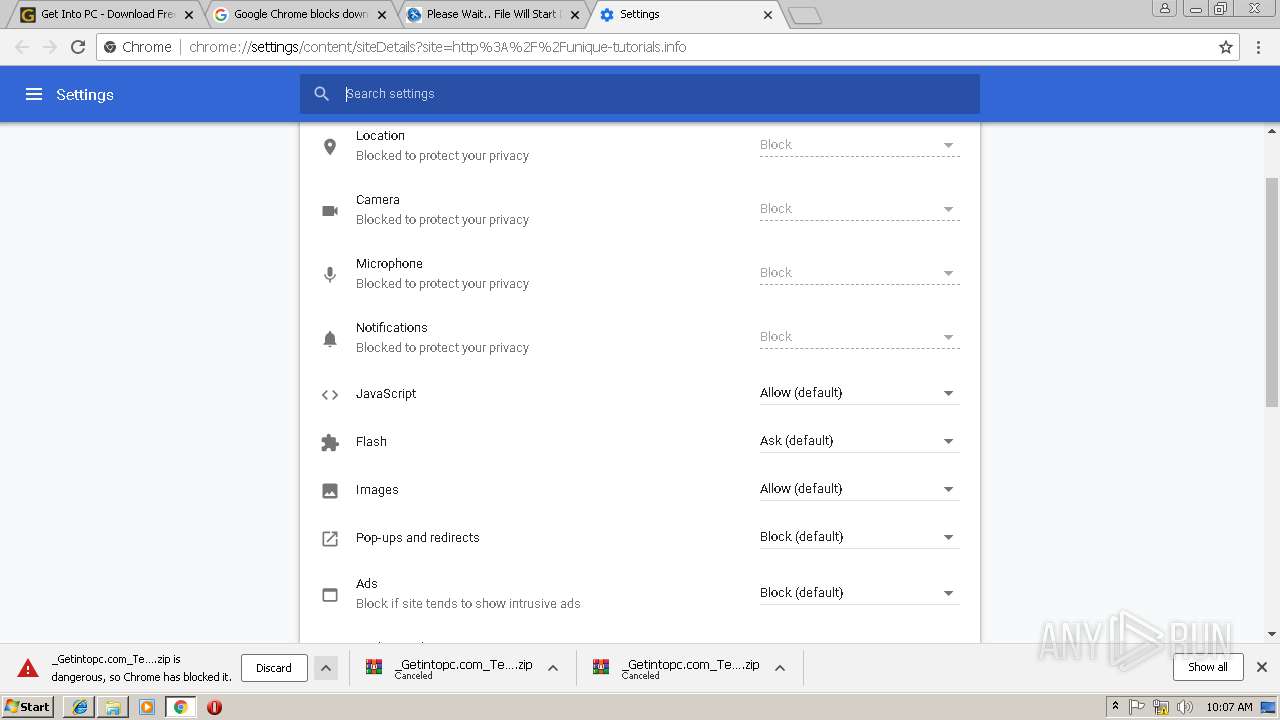This screenshot has width=1280, height=720.
Task: Open the Camera permission dropdown
Action: [860, 209]
